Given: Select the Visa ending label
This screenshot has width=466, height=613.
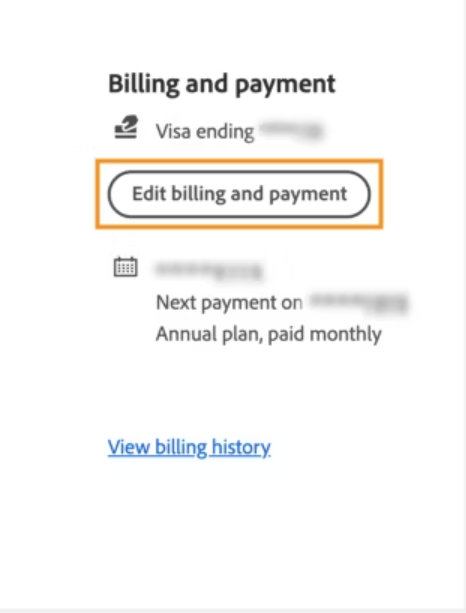Looking at the screenshot, I should point(205,131).
